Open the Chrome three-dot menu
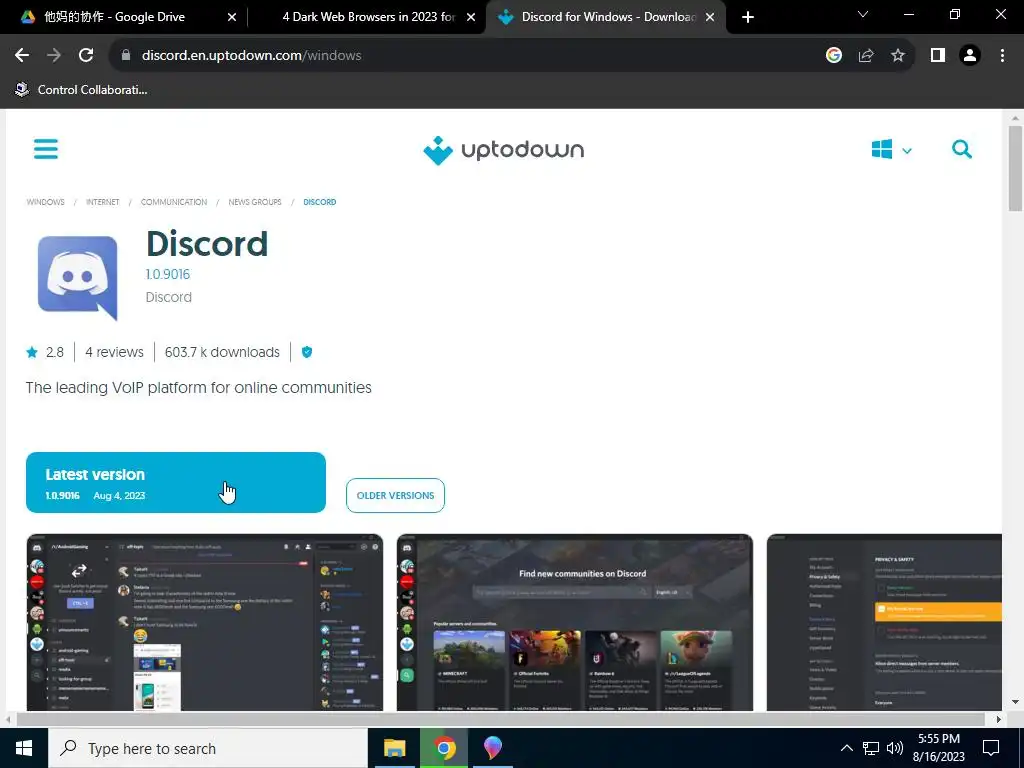 (1002, 56)
